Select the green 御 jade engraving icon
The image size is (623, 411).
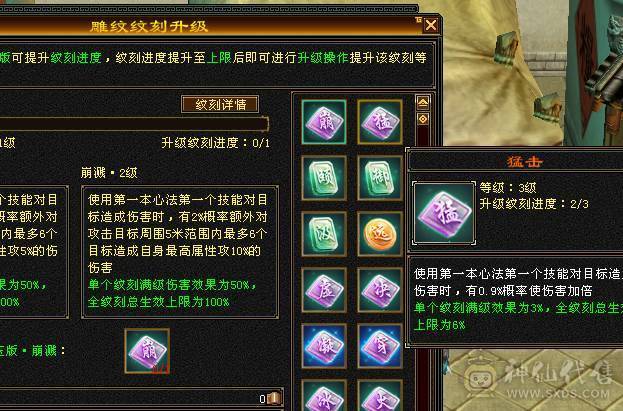click(380, 178)
